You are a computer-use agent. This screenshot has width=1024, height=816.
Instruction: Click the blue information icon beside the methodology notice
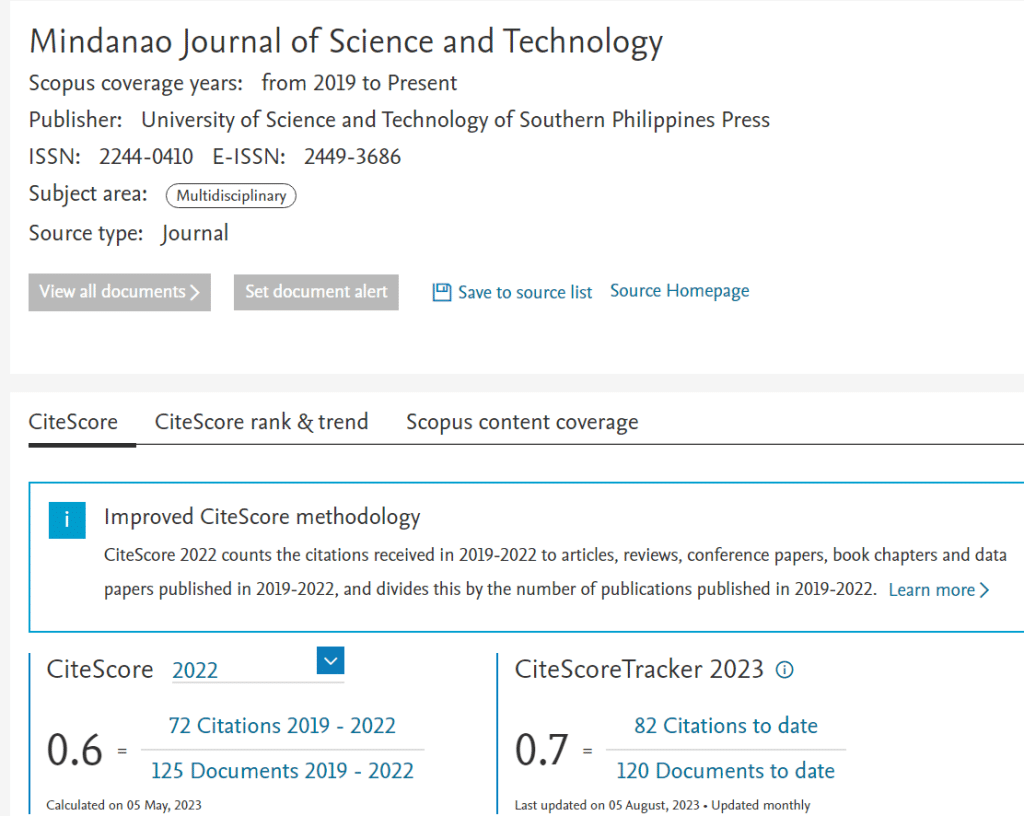[66, 520]
